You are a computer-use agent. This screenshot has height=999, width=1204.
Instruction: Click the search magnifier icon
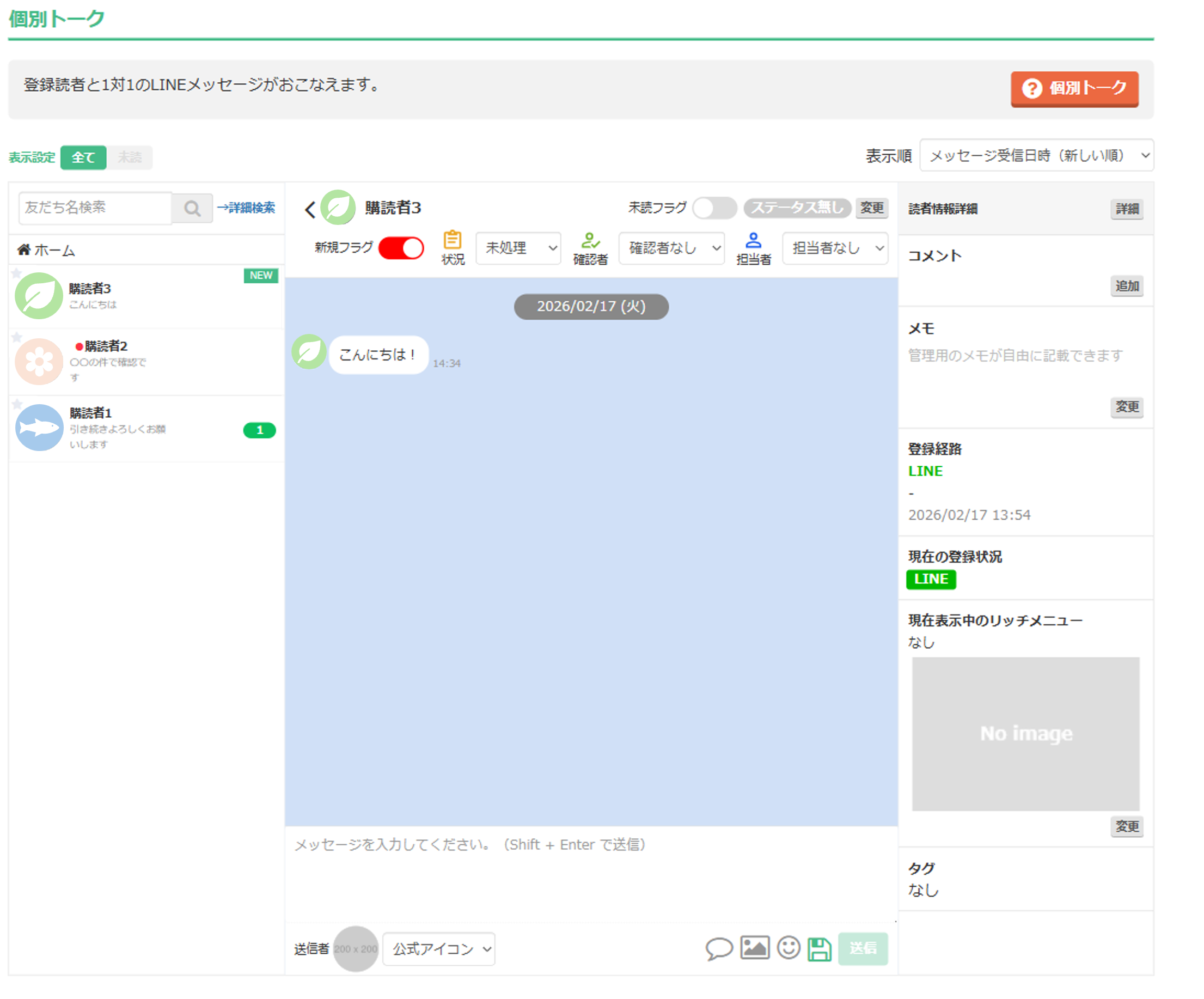coord(192,208)
